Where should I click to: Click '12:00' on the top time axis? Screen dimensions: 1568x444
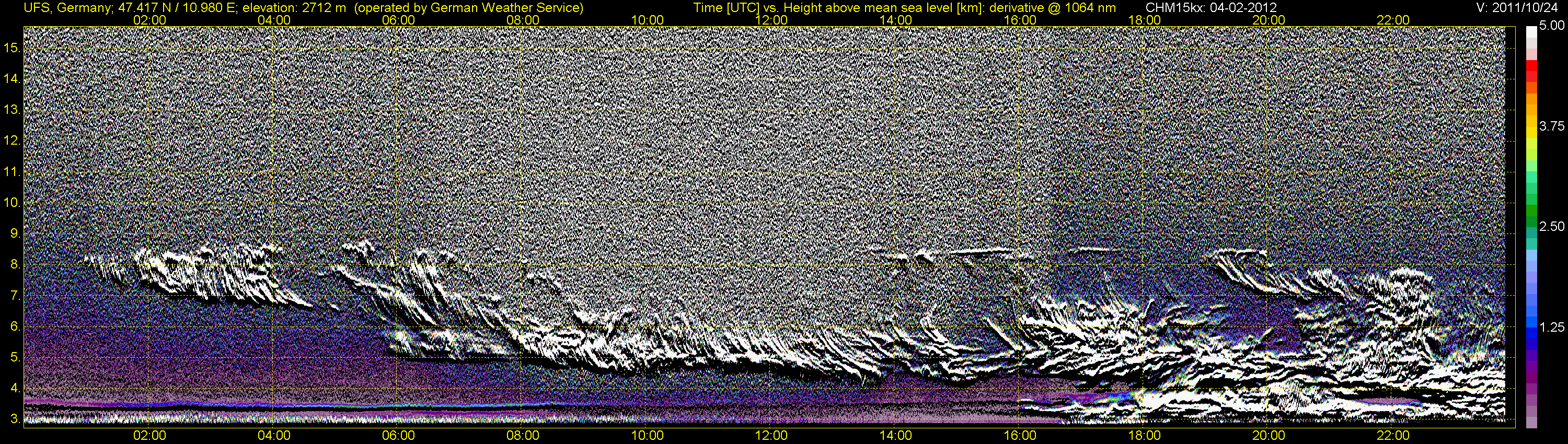point(771,20)
